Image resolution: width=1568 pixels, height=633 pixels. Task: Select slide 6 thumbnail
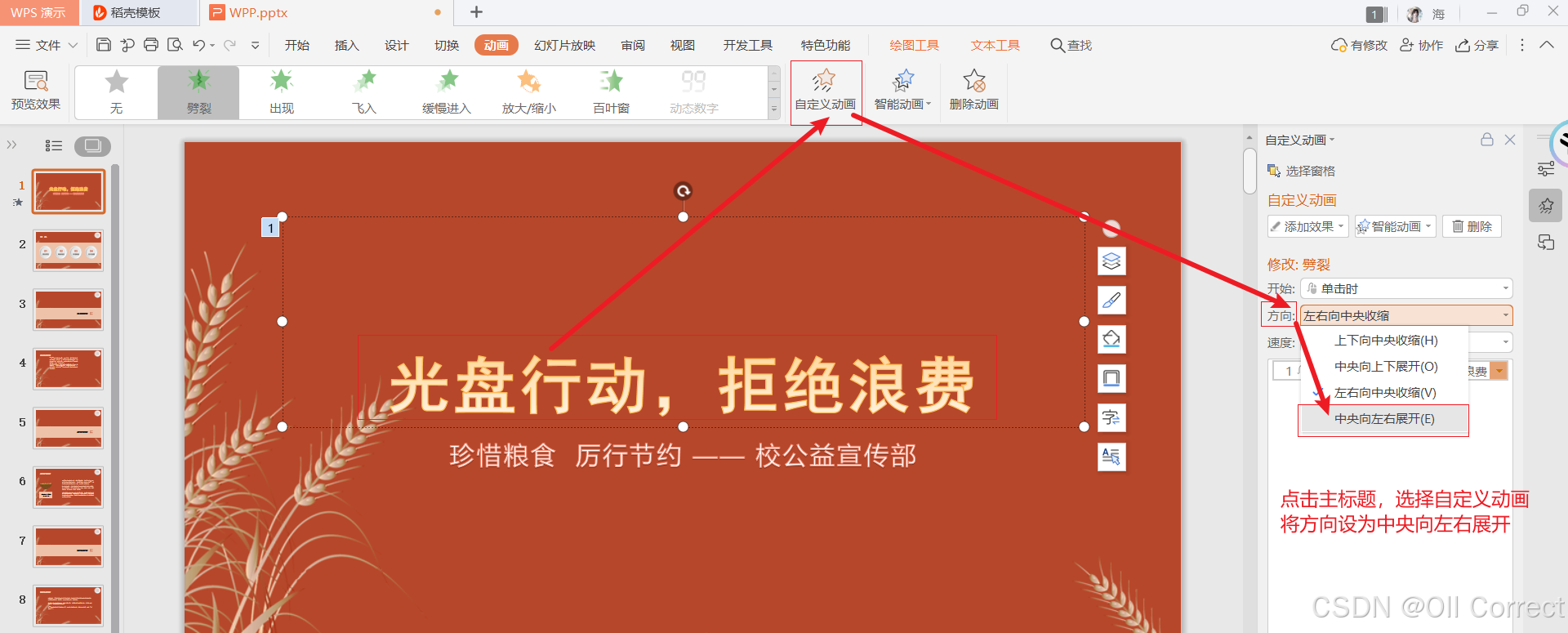point(69,488)
